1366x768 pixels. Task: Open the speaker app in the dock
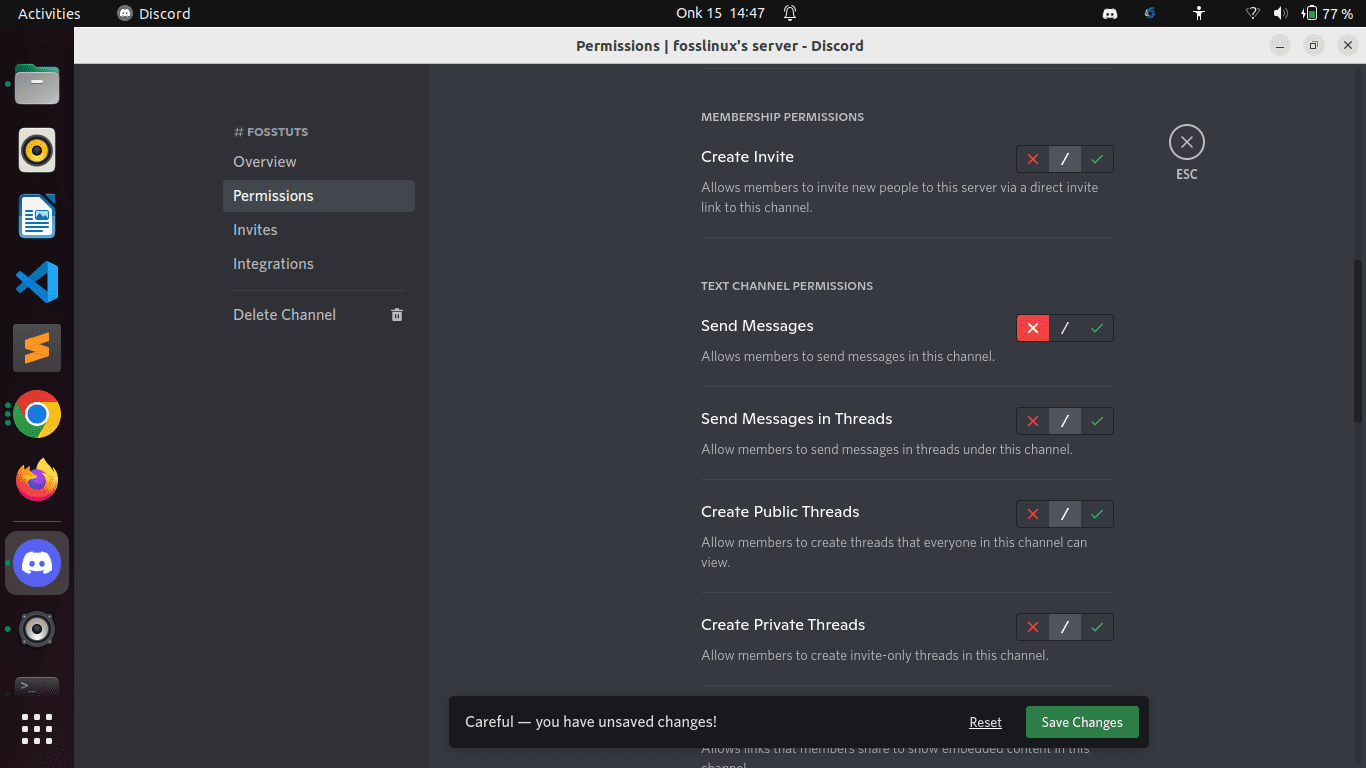coord(37,629)
